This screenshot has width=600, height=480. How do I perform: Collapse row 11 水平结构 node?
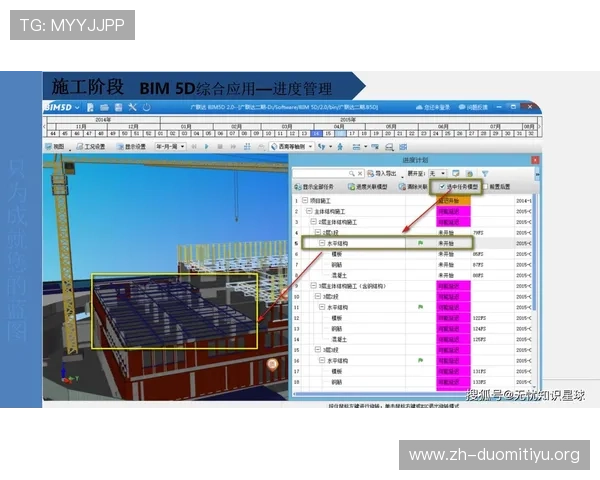322,307
